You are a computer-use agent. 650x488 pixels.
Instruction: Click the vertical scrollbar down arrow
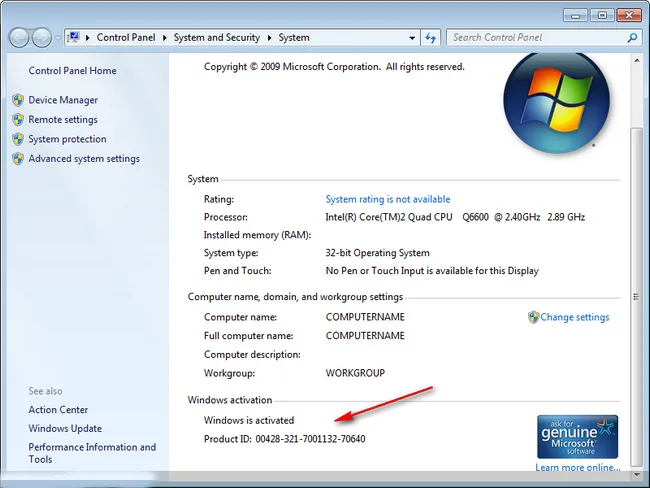[x=636, y=474]
